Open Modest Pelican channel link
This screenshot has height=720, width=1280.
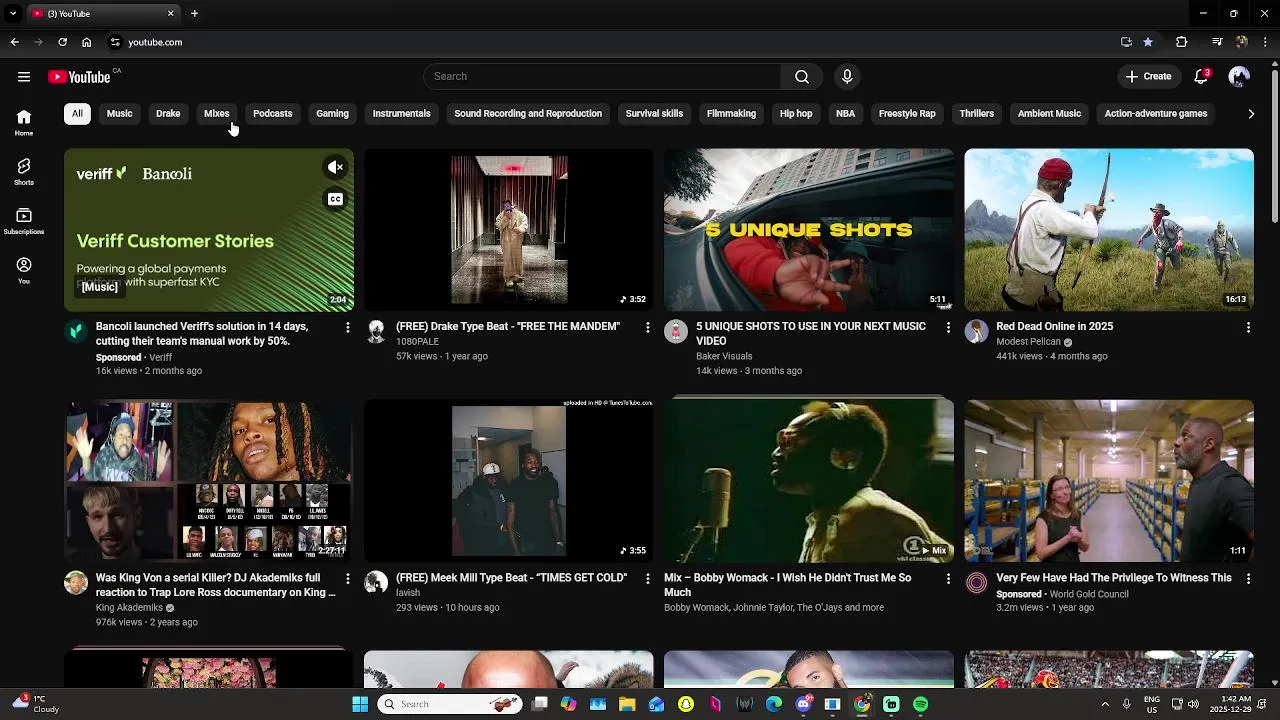point(1028,342)
